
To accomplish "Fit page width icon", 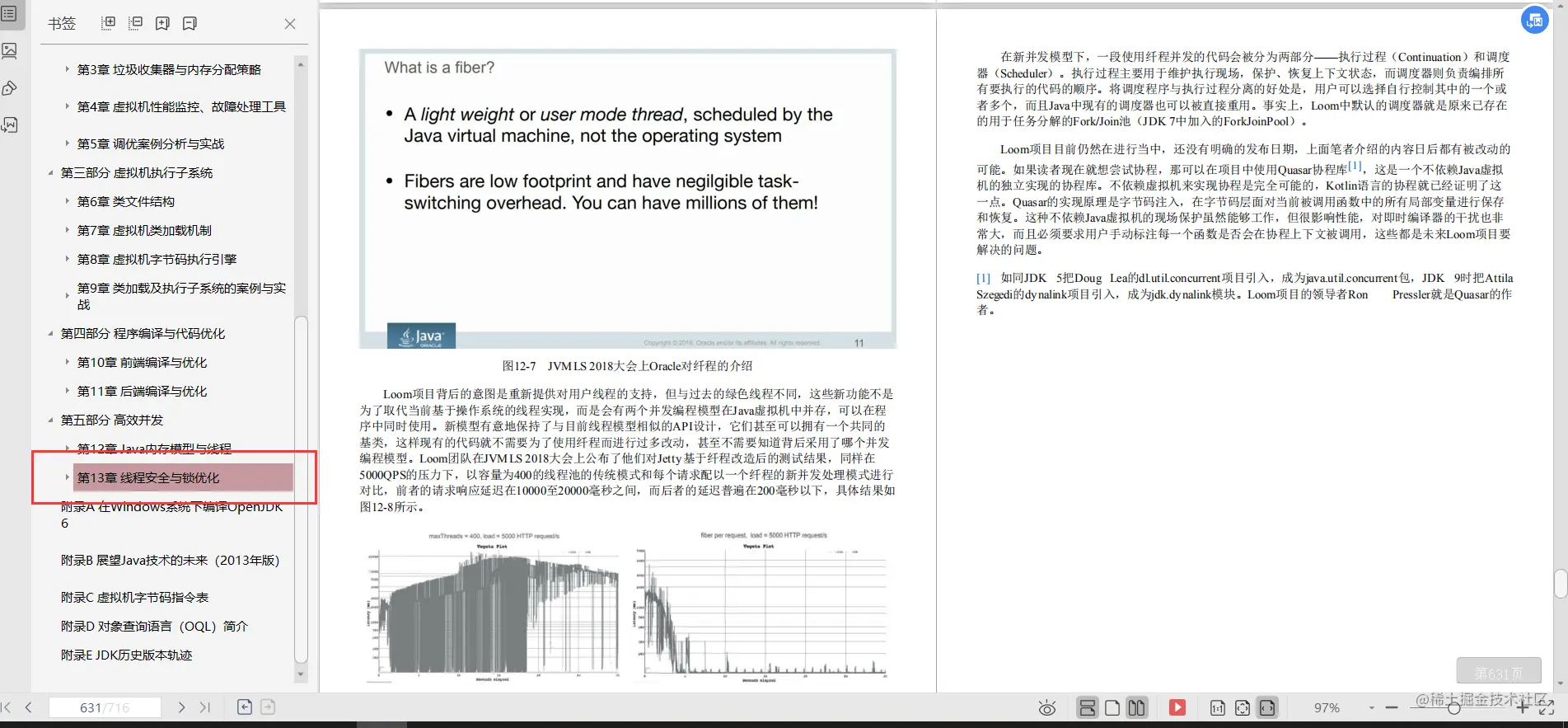I will coord(1267,707).
